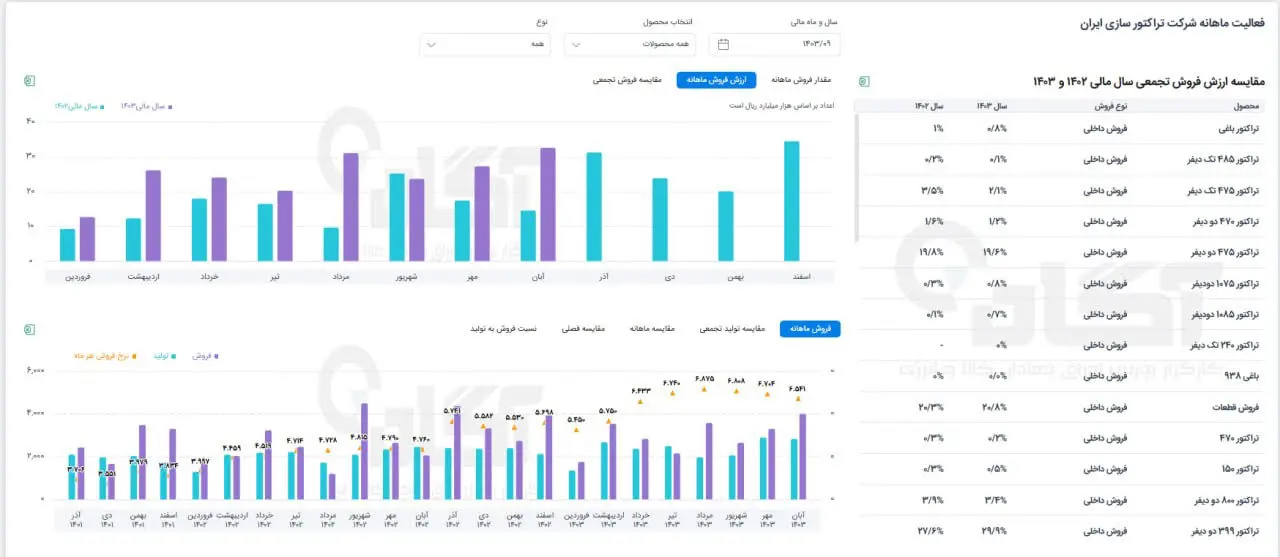Export the top sales chart via its green icon

point(31,80)
